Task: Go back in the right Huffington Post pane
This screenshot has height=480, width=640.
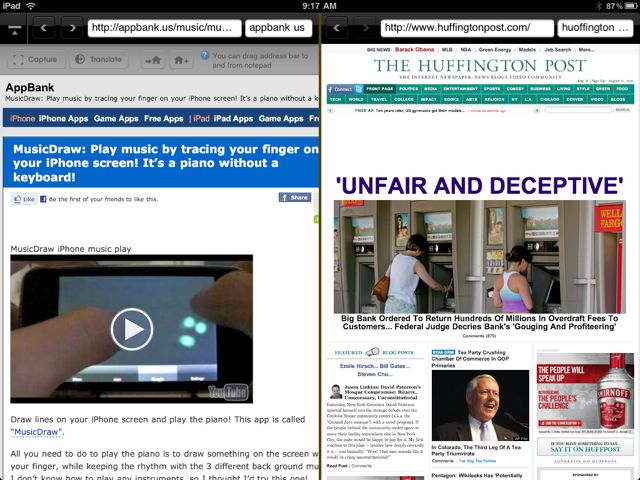Action: click(x=336, y=28)
